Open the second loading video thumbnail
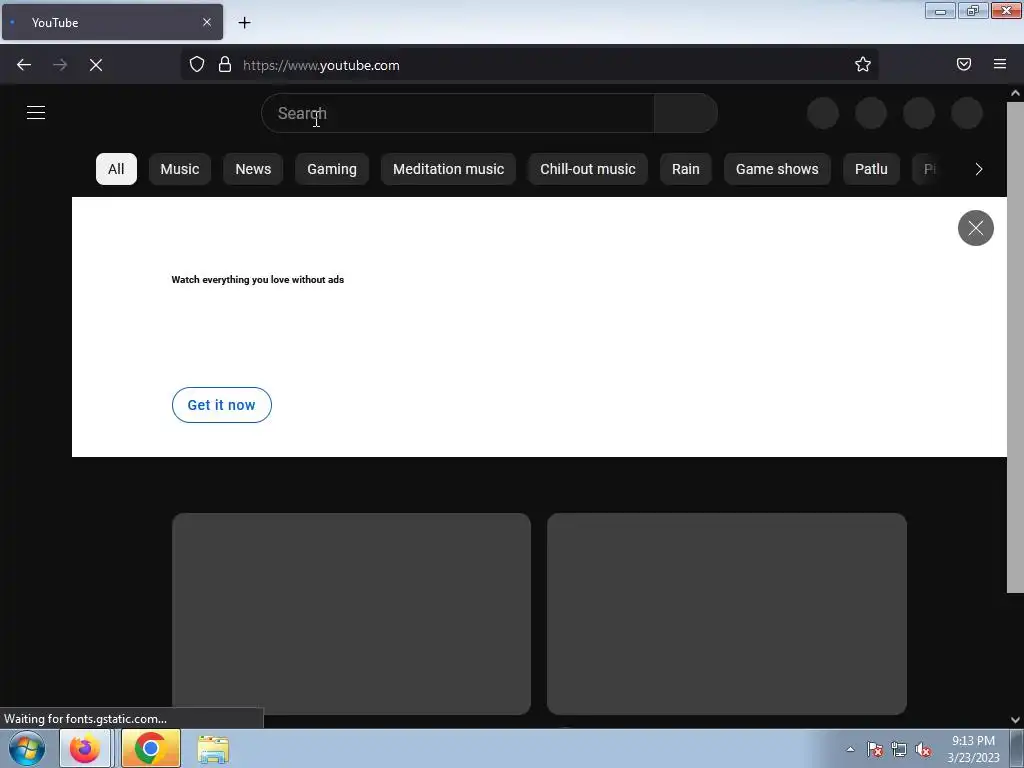 [727, 613]
